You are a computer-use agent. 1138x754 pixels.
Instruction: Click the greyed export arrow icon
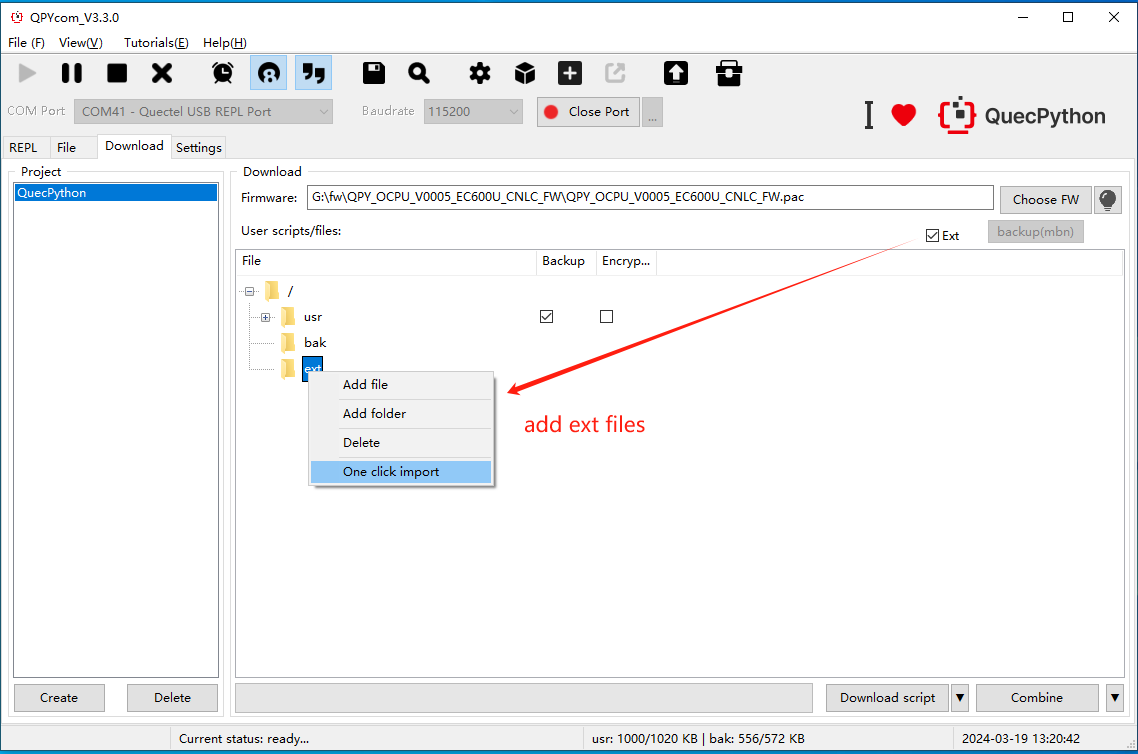(615, 73)
